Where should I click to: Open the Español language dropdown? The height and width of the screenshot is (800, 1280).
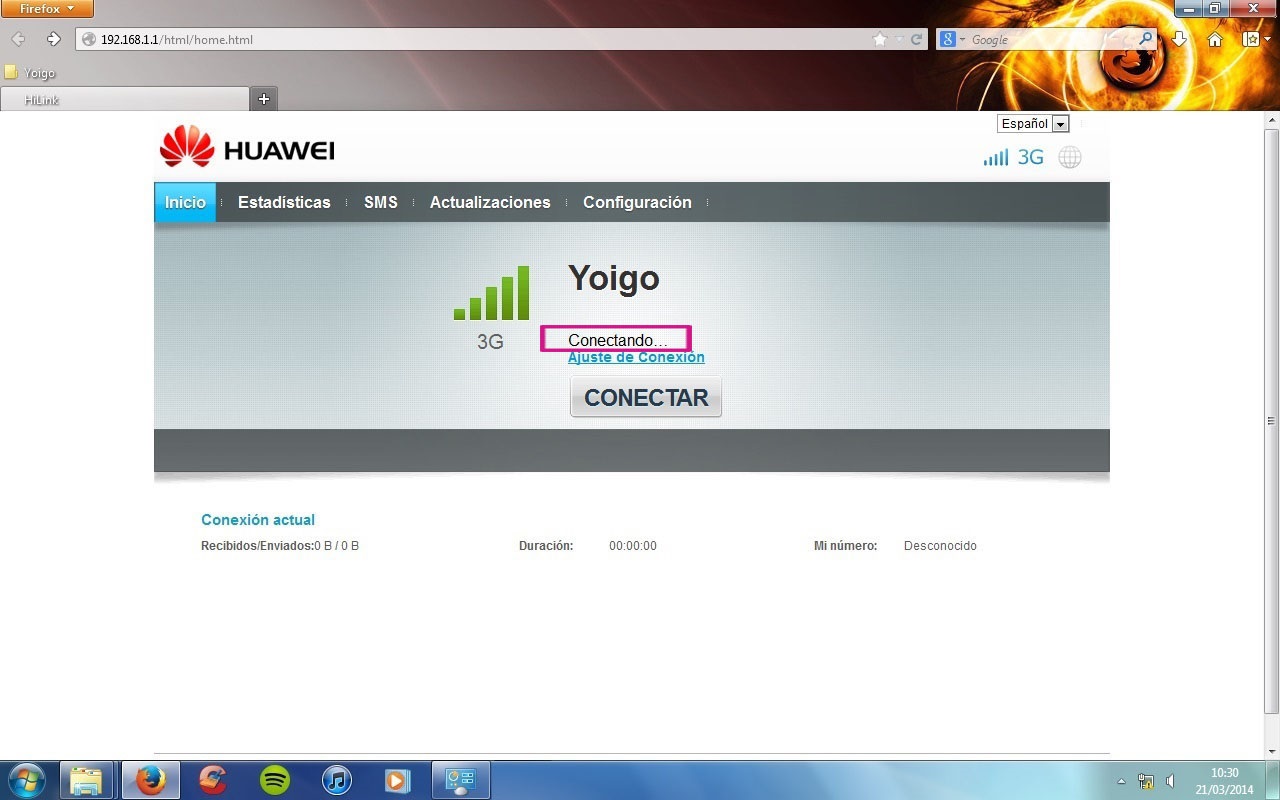(x=1033, y=124)
